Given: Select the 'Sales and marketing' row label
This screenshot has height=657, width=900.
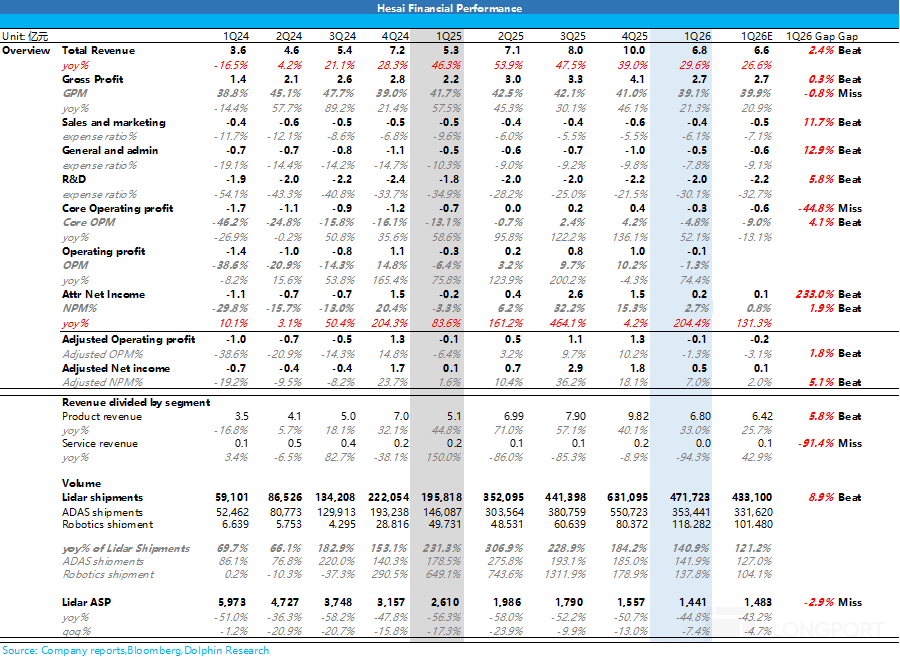Looking at the screenshot, I should pos(114,122).
